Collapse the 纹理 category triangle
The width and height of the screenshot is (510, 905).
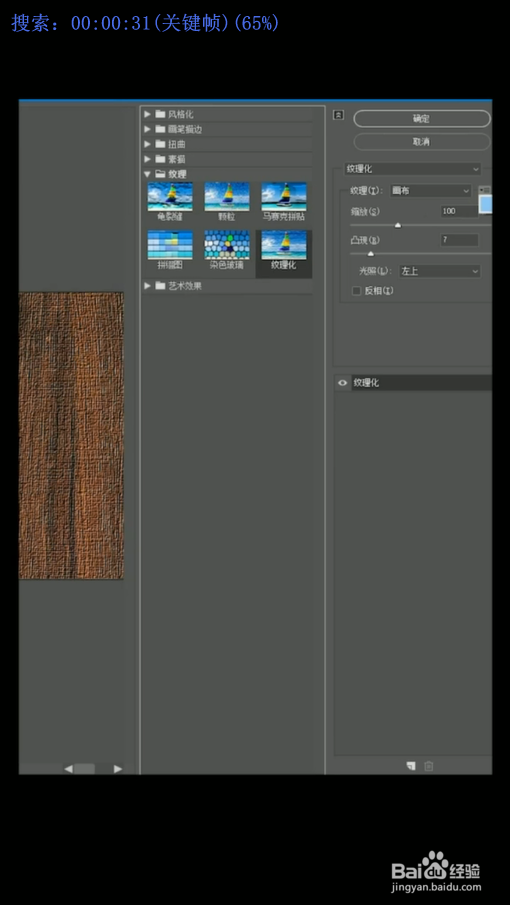coord(147,174)
